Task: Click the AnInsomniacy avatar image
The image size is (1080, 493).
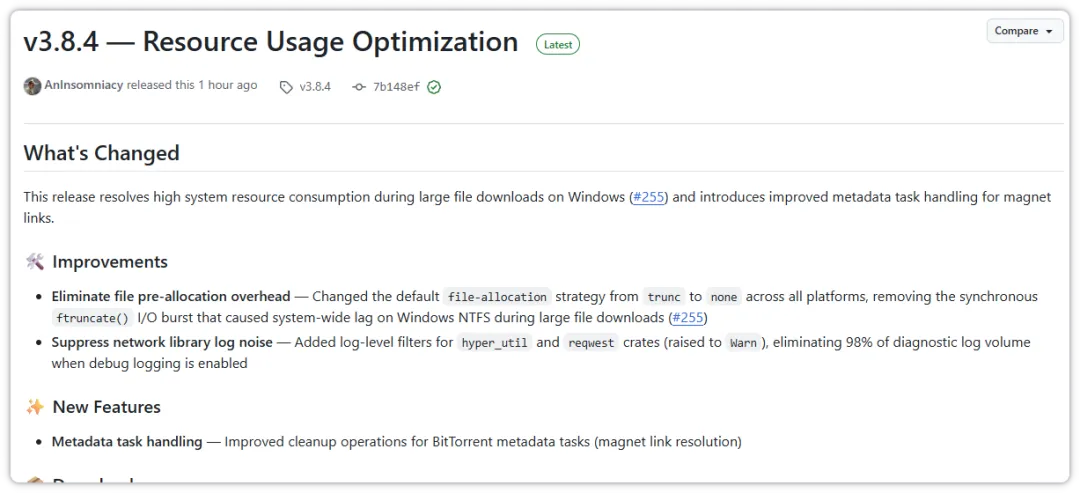Action: click(x=33, y=86)
